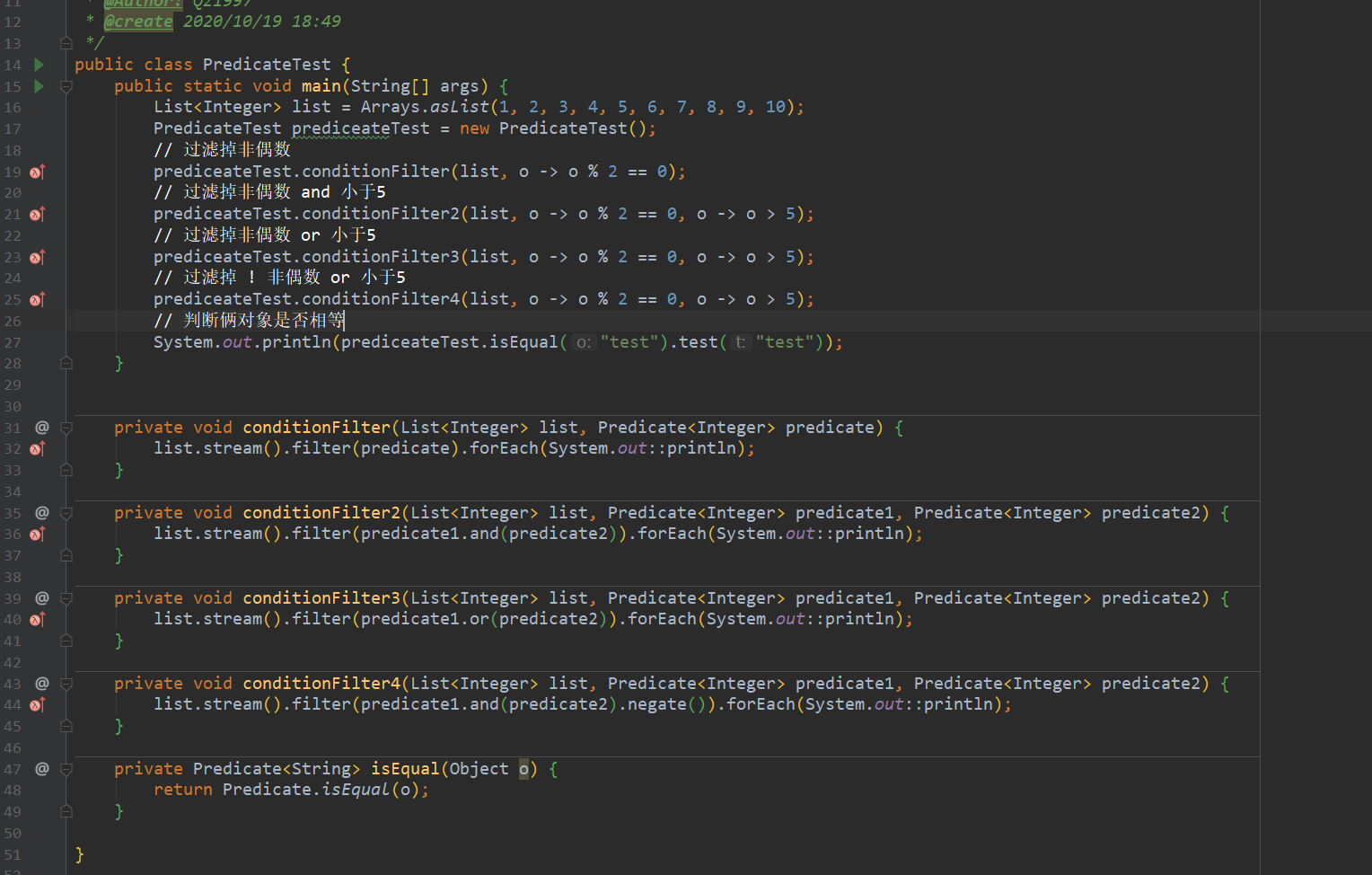Image resolution: width=1372 pixels, height=875 pixels.
Task: Click the comment '// 判断俩对象是否相等'
Action: point(249,321)
